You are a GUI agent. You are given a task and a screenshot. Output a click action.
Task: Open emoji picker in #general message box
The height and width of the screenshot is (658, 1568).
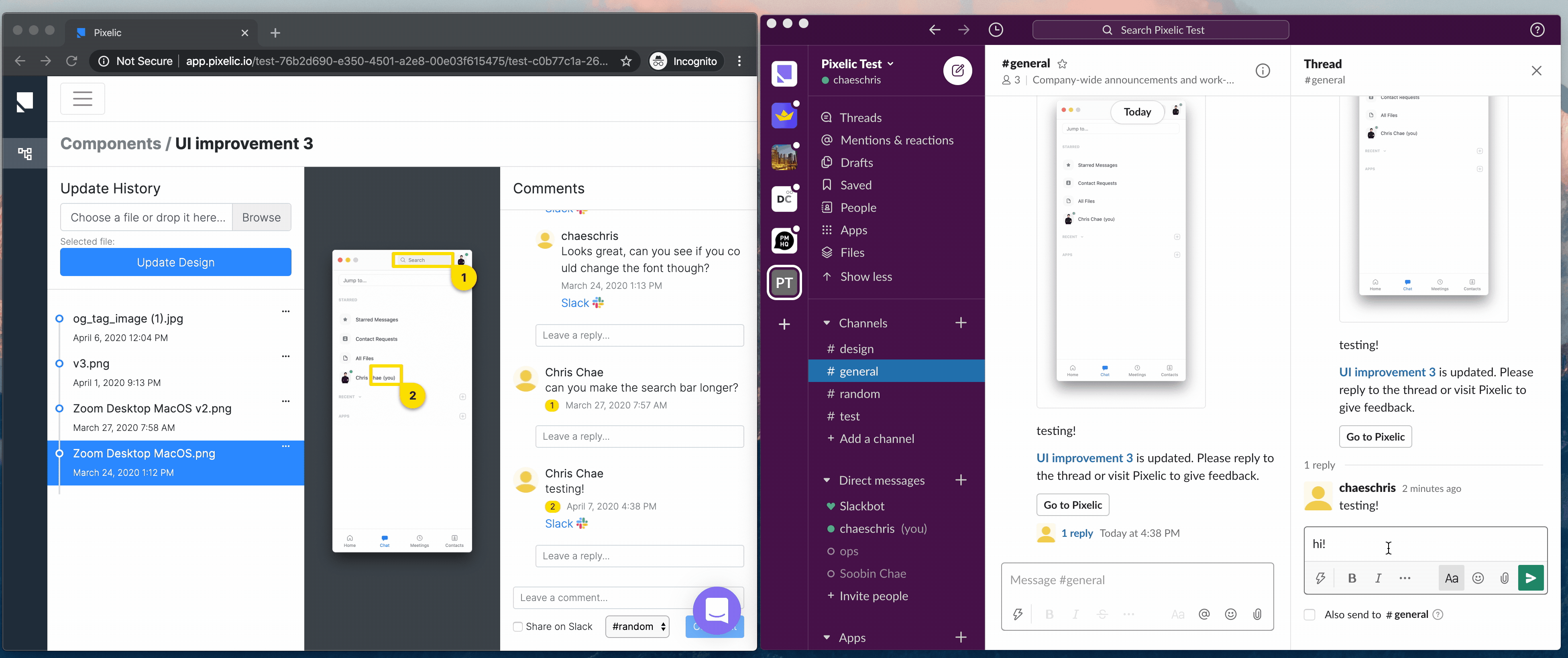point(1231,614)
